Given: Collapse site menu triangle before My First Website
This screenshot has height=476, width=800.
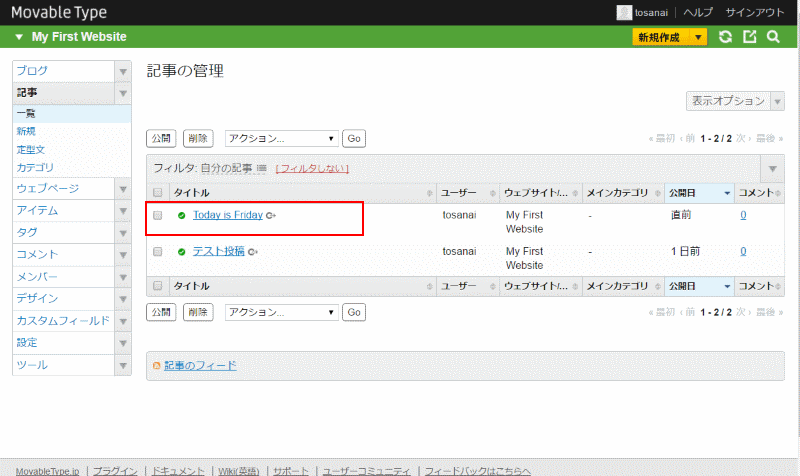Looking at the screenshot, I should coord(19,37).
